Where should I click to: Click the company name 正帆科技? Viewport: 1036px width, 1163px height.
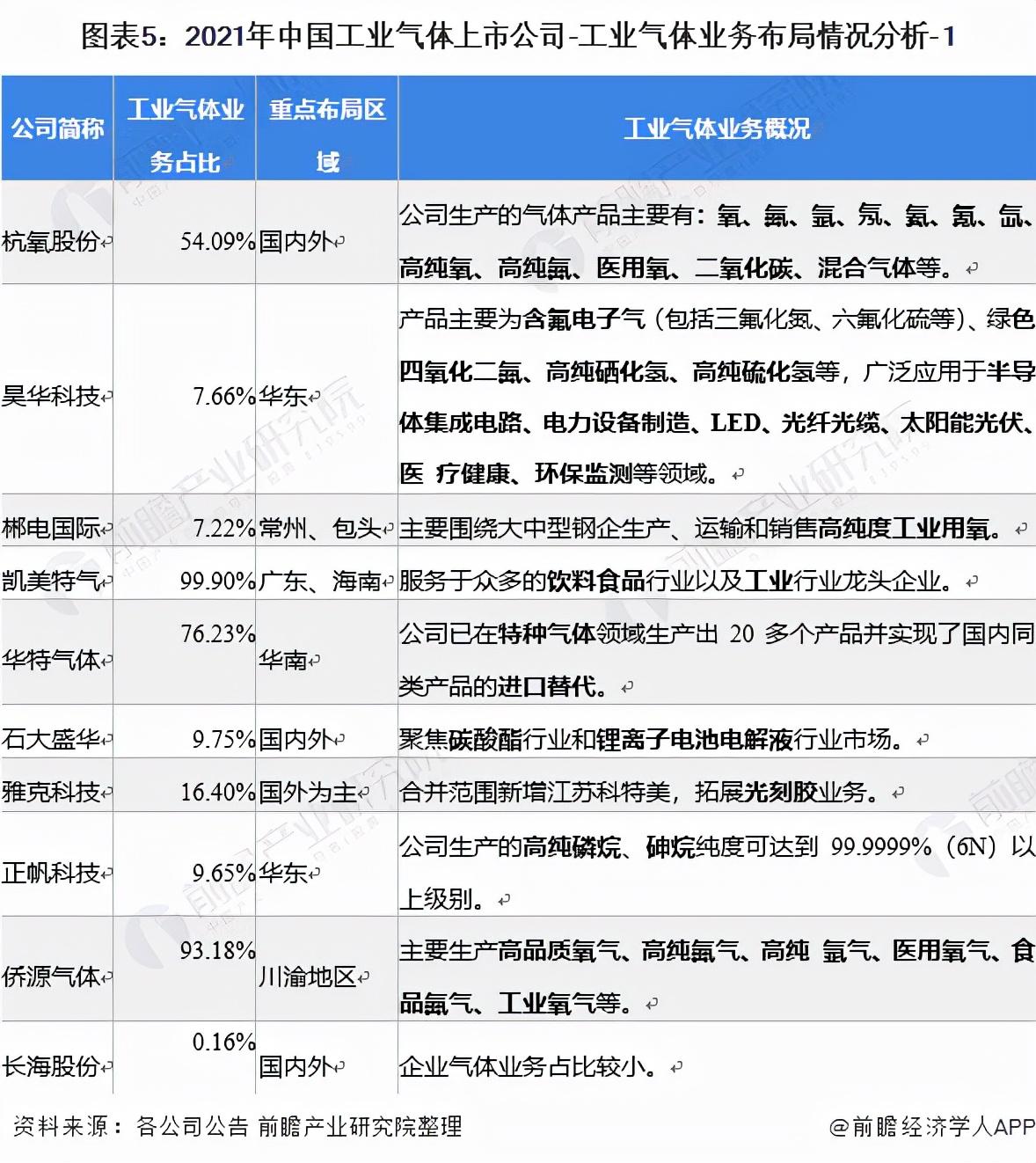51,873
